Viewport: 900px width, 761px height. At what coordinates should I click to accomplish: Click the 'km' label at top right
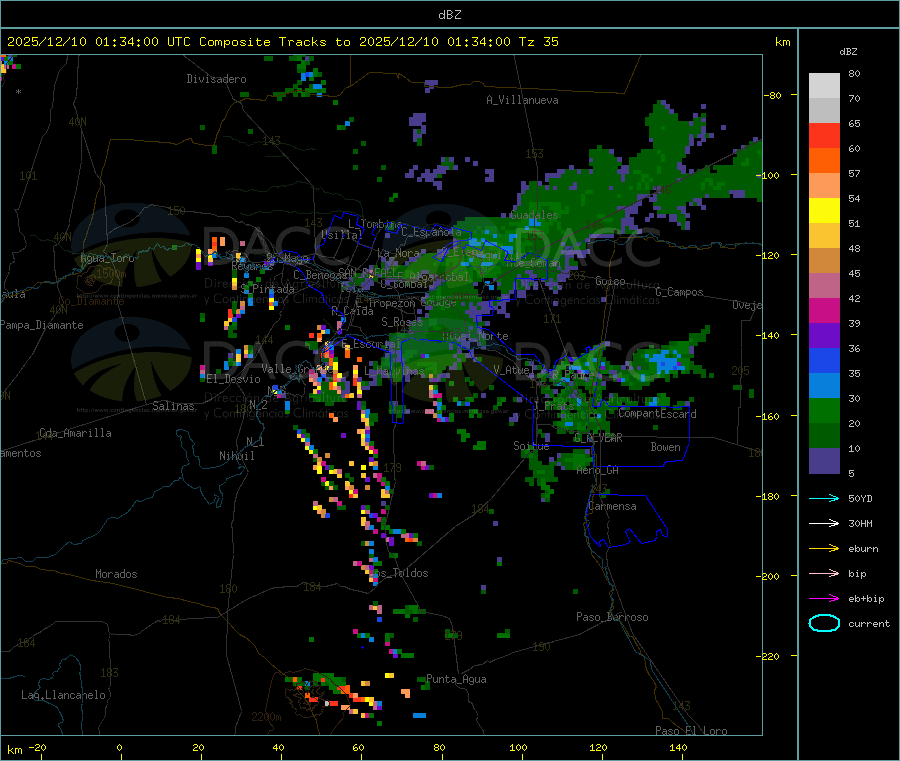coord(782,42)
